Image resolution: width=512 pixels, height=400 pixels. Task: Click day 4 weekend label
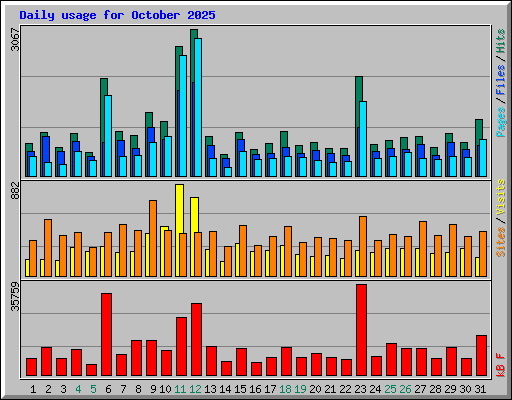tap(78, 389)
